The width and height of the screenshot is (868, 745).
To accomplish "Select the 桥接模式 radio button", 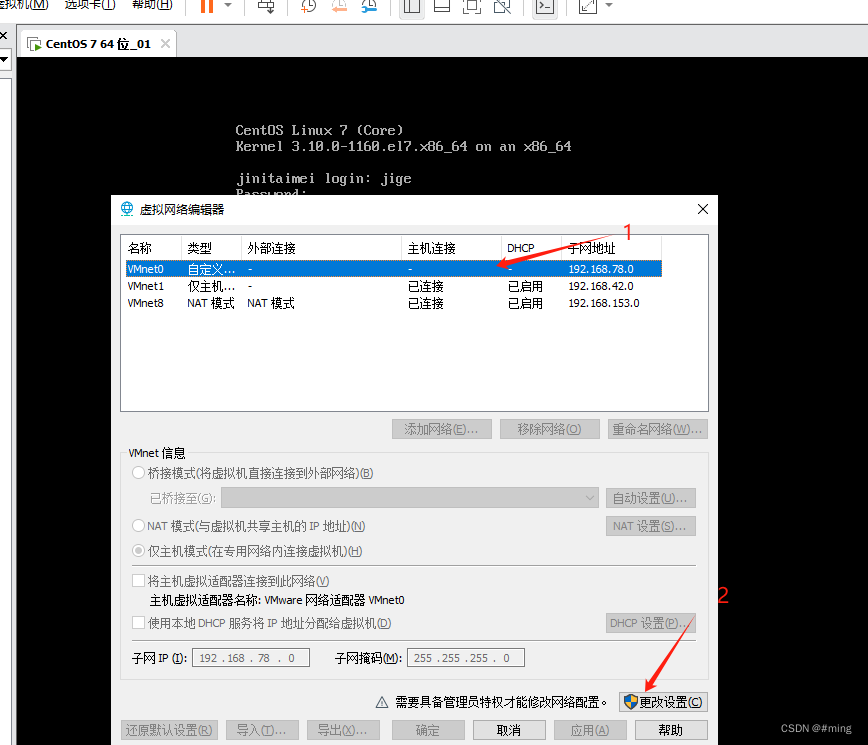I will [140, 473].
